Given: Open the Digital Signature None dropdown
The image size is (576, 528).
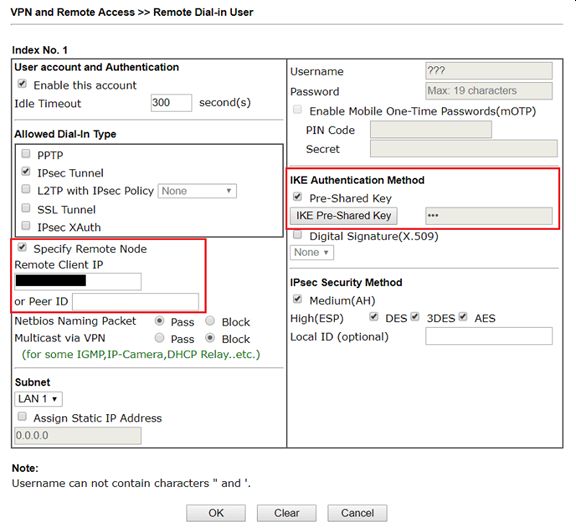Looking at the screenshot, I should tap(312, 252).
